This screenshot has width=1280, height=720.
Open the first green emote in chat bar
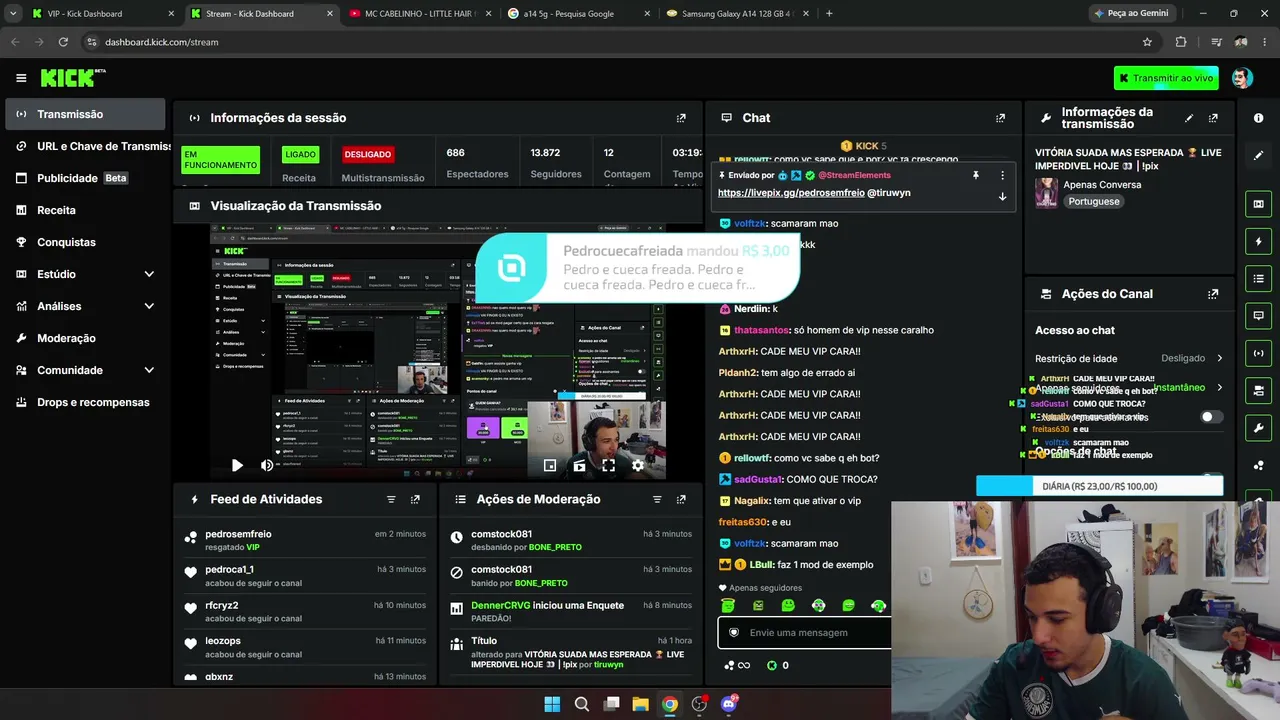coord(728,605)
